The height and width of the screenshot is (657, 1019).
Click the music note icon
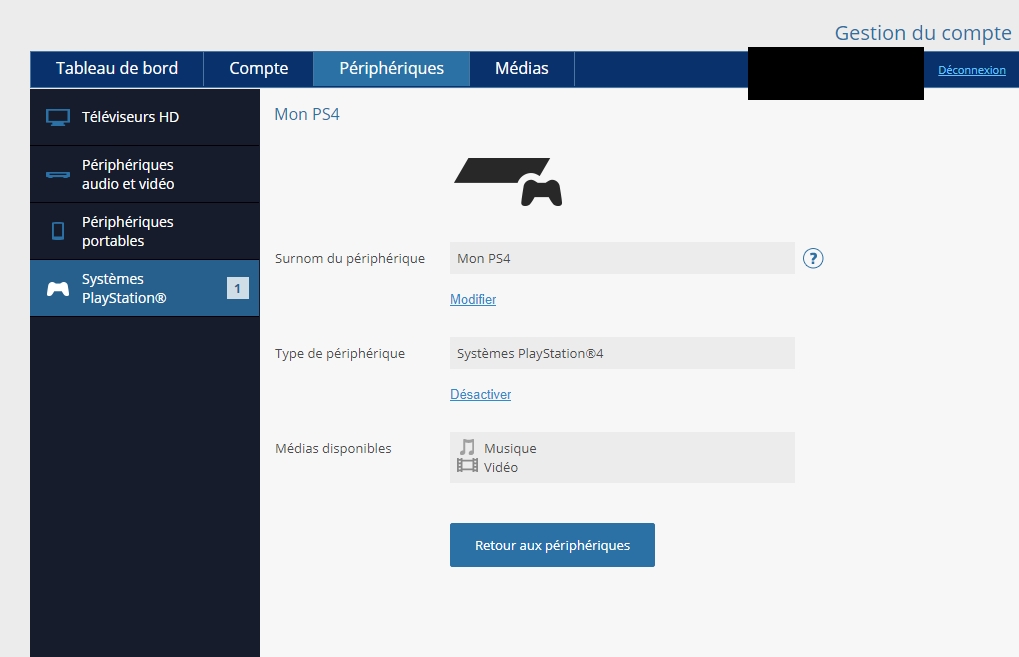tap(467, 448)
